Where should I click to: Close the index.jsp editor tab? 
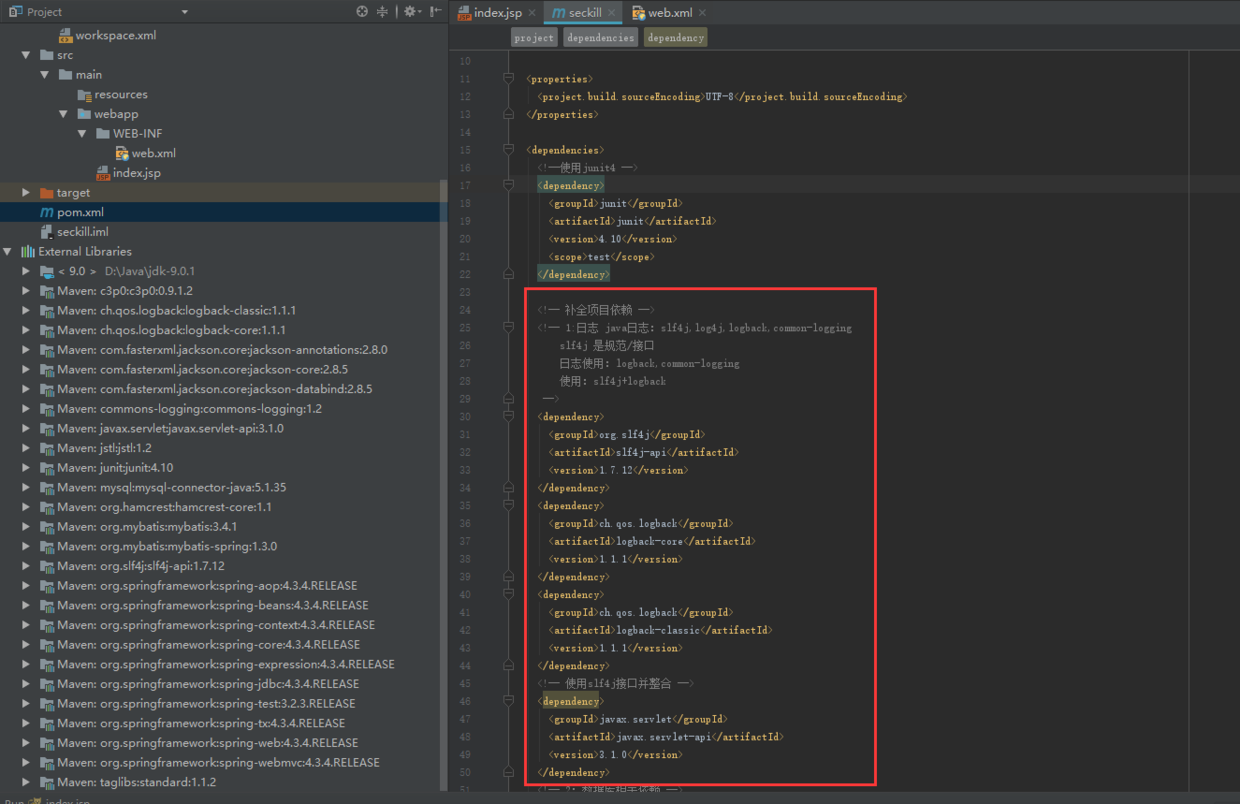[532, 13]
